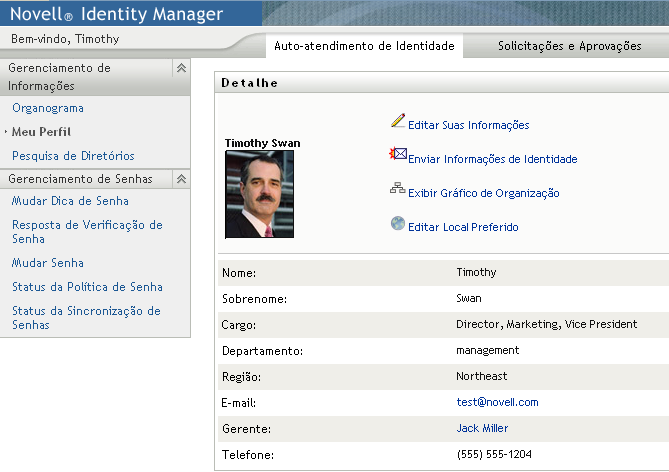Open manager Jack Miller's profile

pos(482,428)
